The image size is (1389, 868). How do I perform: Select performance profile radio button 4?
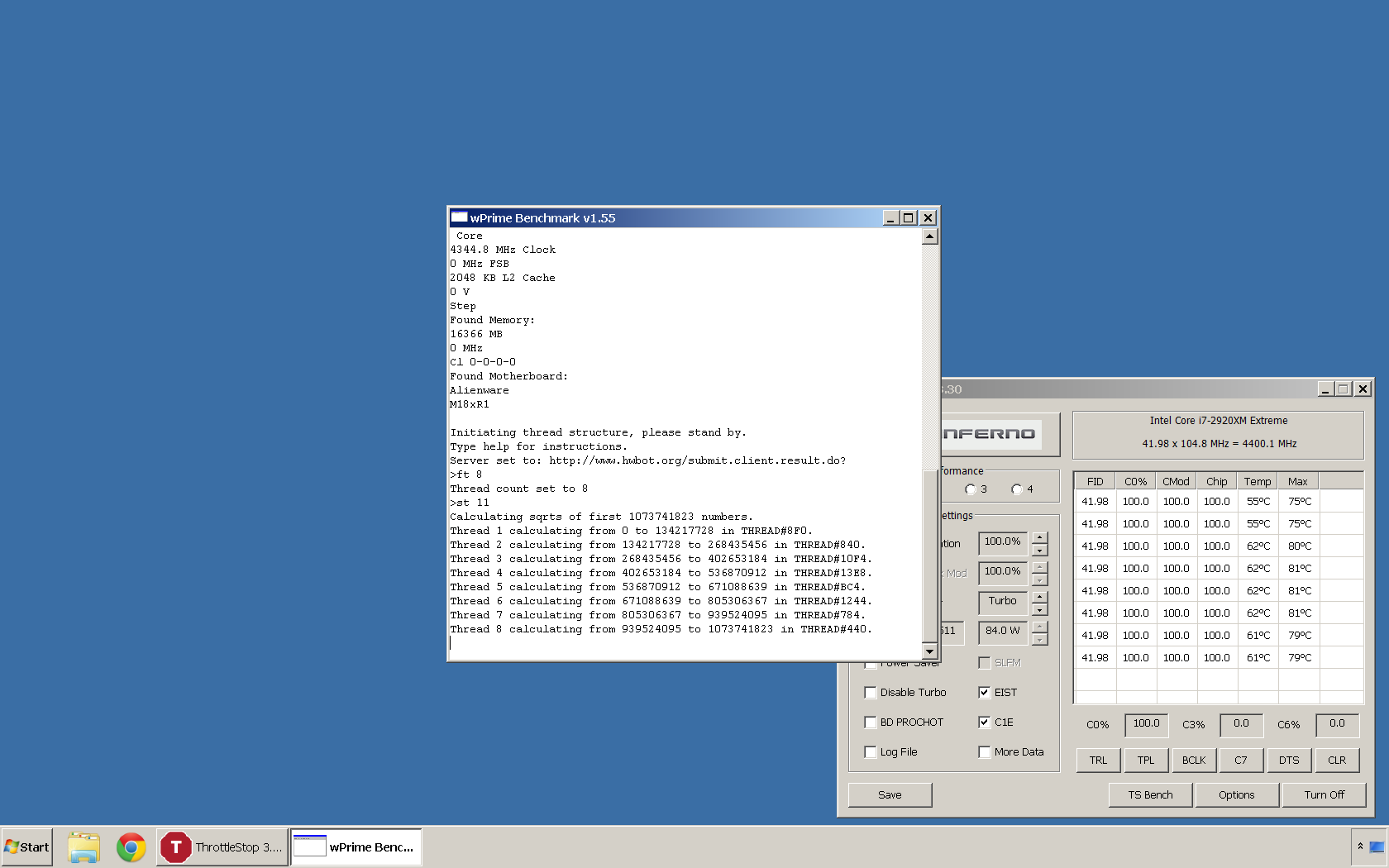pyautogui.click(x=1017, y=489)
